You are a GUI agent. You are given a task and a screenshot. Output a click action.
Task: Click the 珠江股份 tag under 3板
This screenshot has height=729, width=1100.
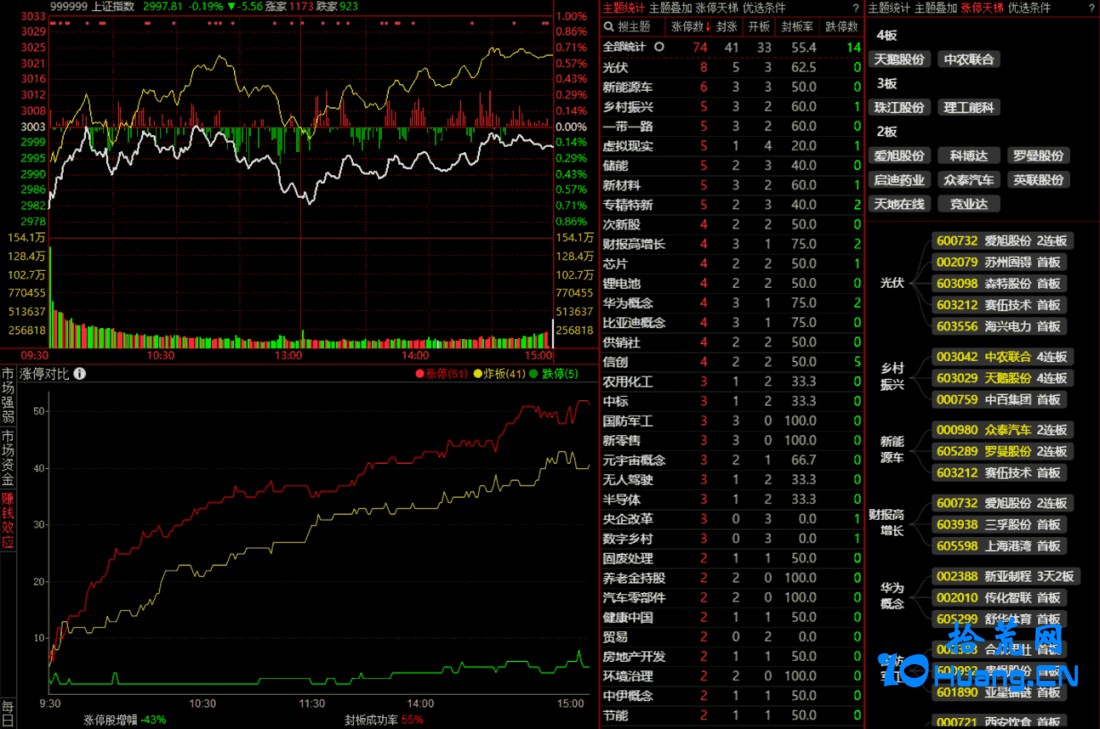pyautogui.click(x=899, y=107)
